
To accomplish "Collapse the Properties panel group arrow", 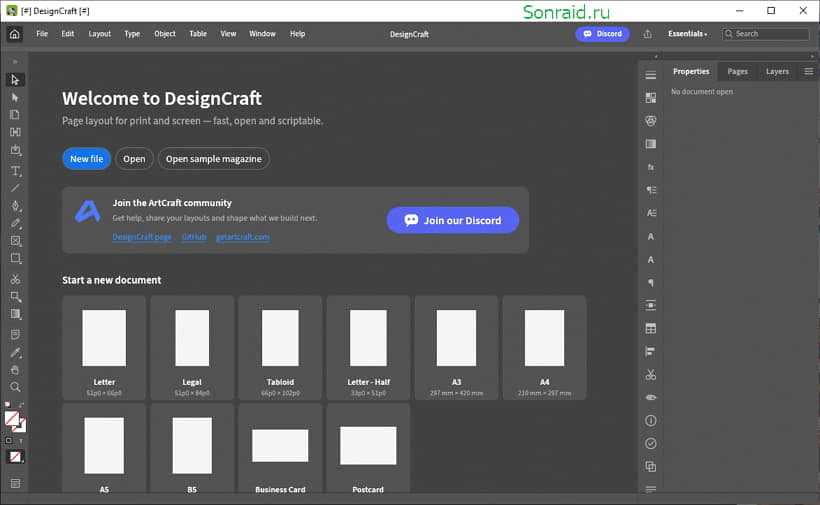I will (x=812, y=56).
